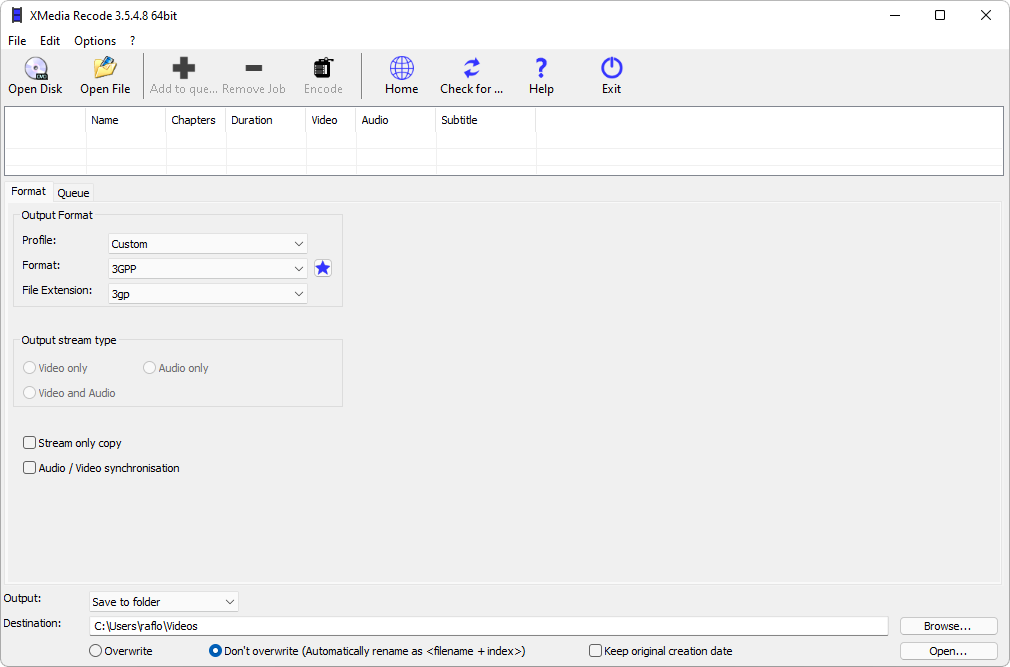Open the Options menu

pyautogui.click(x=95, y=41)
